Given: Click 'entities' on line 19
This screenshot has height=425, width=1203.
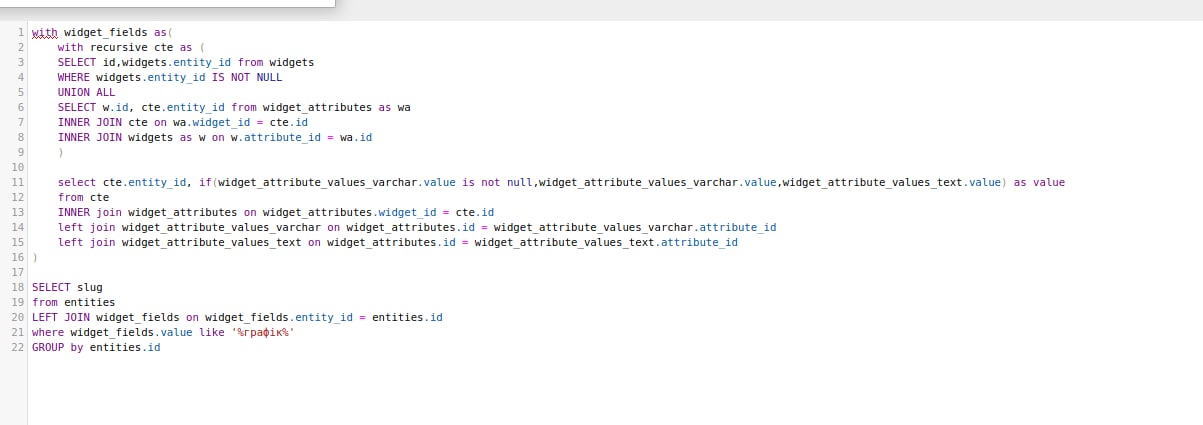Looking at the screenshot, I should (89, 302).
